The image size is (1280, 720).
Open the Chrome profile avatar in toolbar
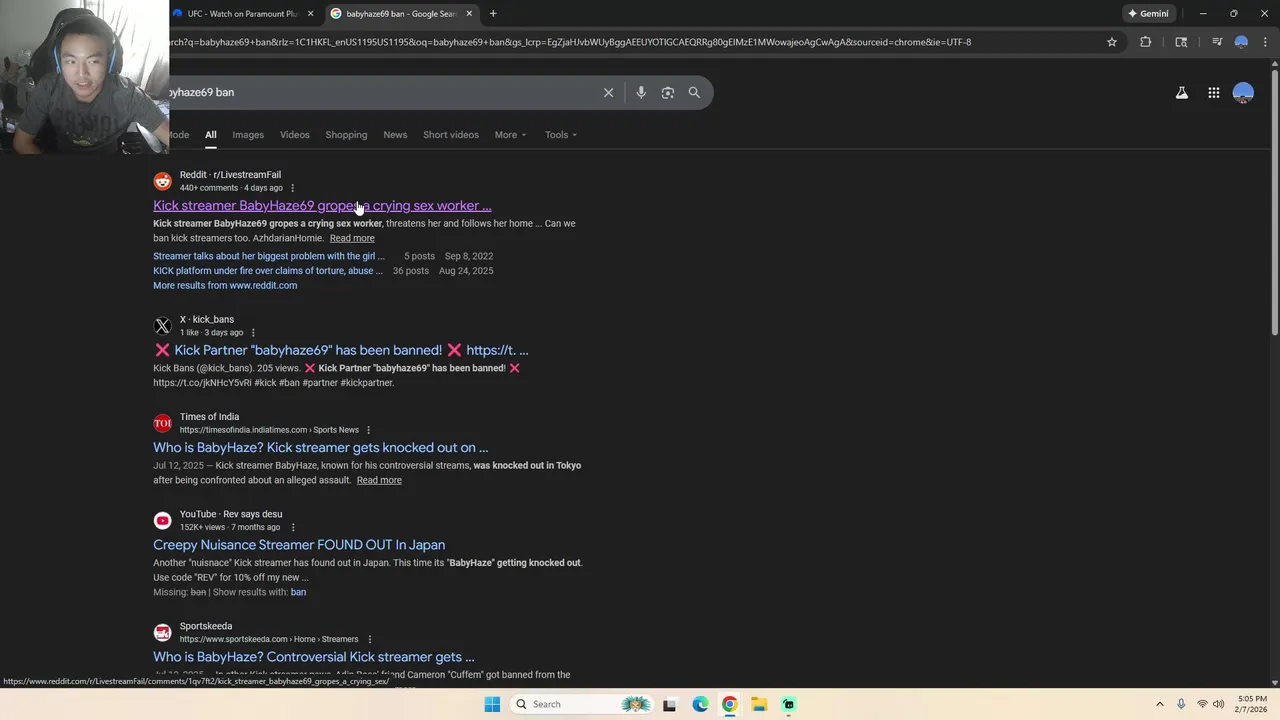coord(1241,42)
